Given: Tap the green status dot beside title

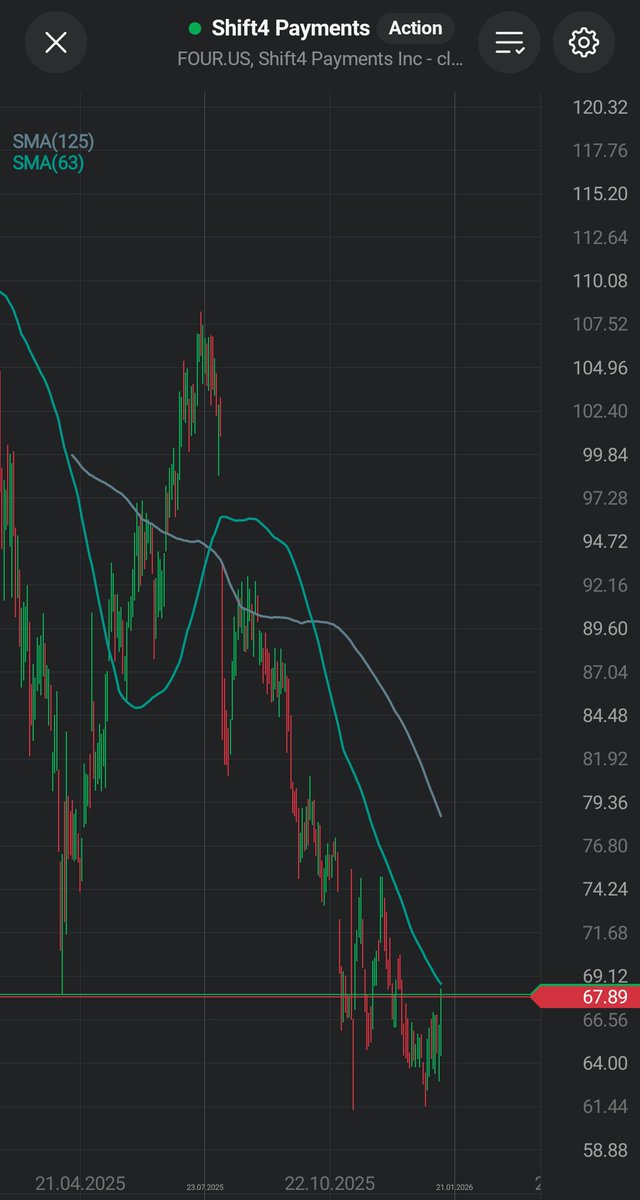Looking at the screenshot, I should 195,29.
